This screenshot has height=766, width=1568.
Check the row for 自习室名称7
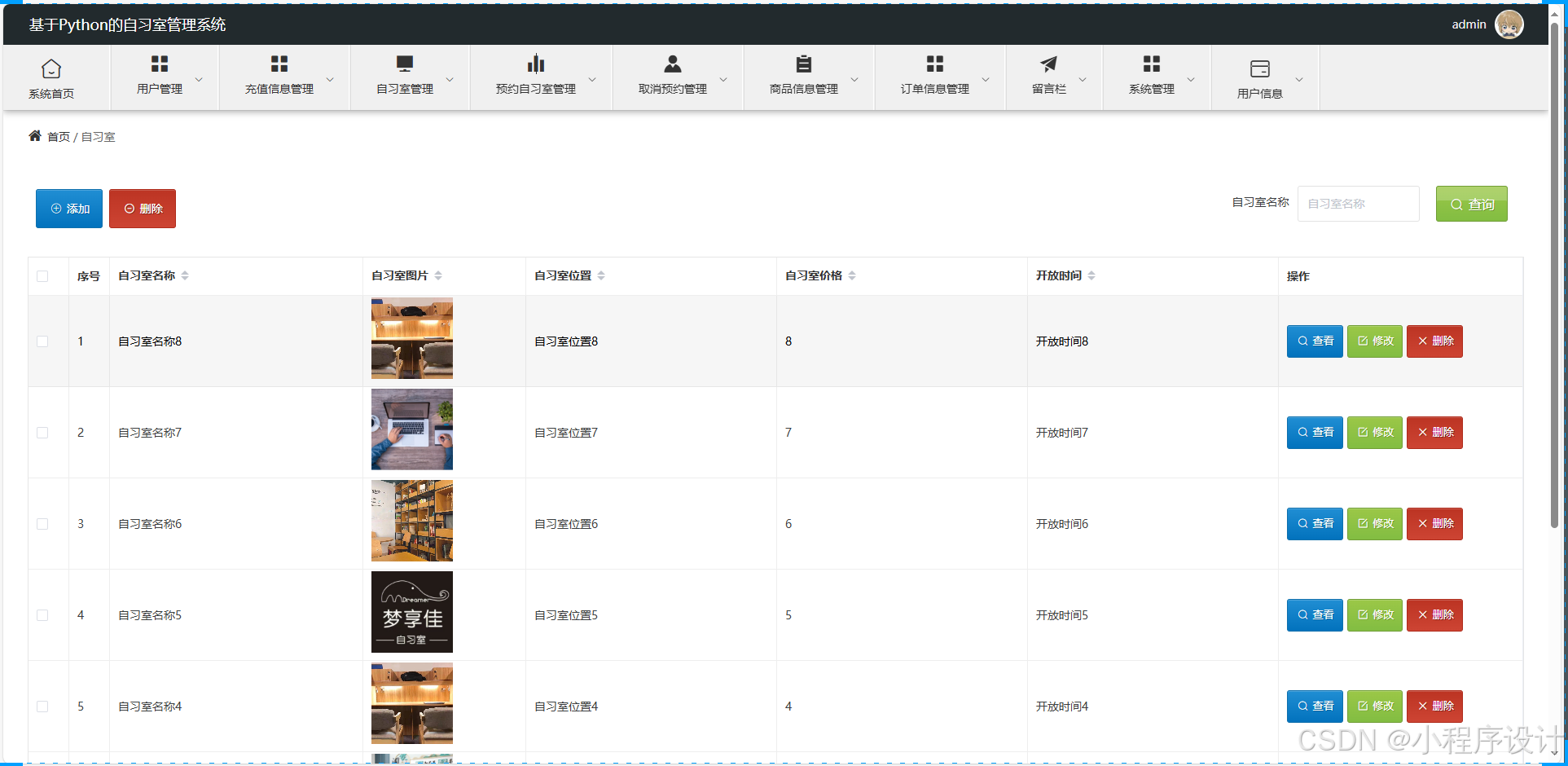42,433
